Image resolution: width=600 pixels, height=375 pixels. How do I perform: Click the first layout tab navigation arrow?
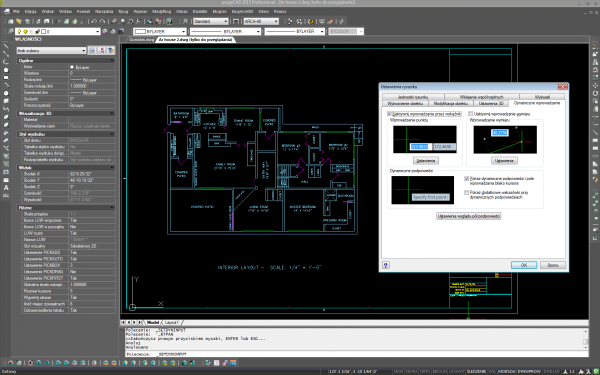tap(123, 322)
